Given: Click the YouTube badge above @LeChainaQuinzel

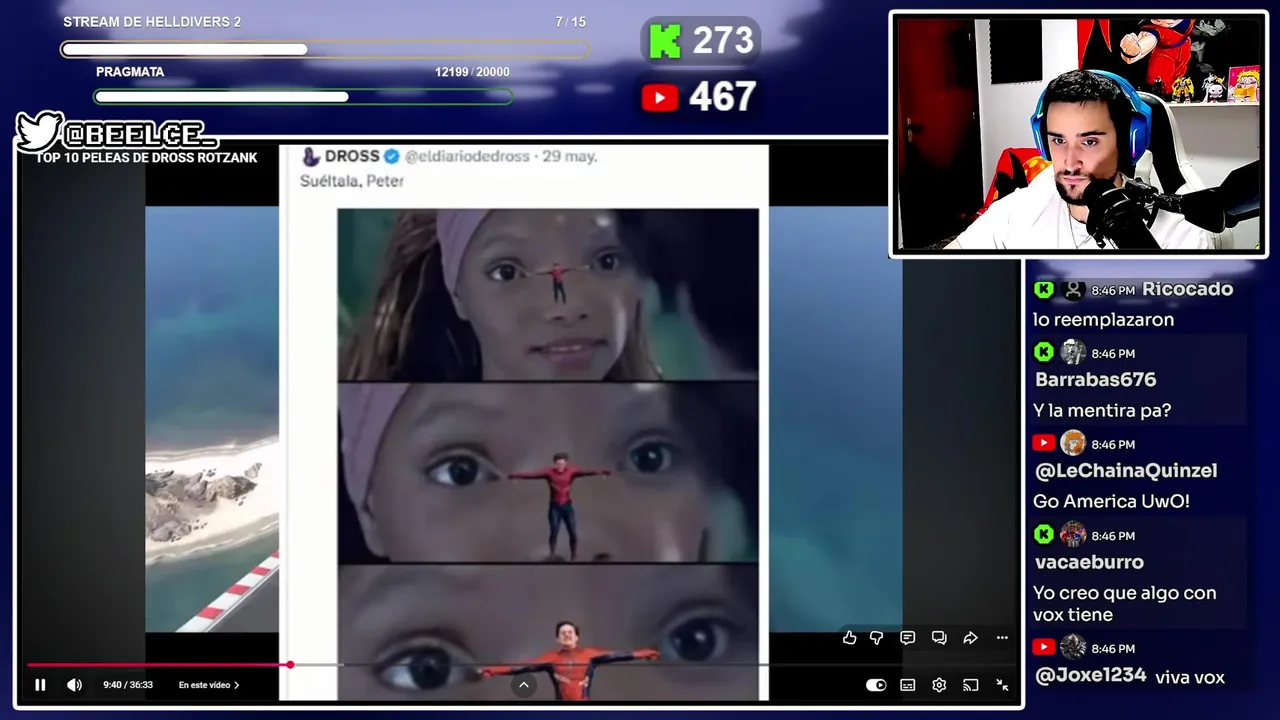Looking at the screenshot, I should 1044,443.
